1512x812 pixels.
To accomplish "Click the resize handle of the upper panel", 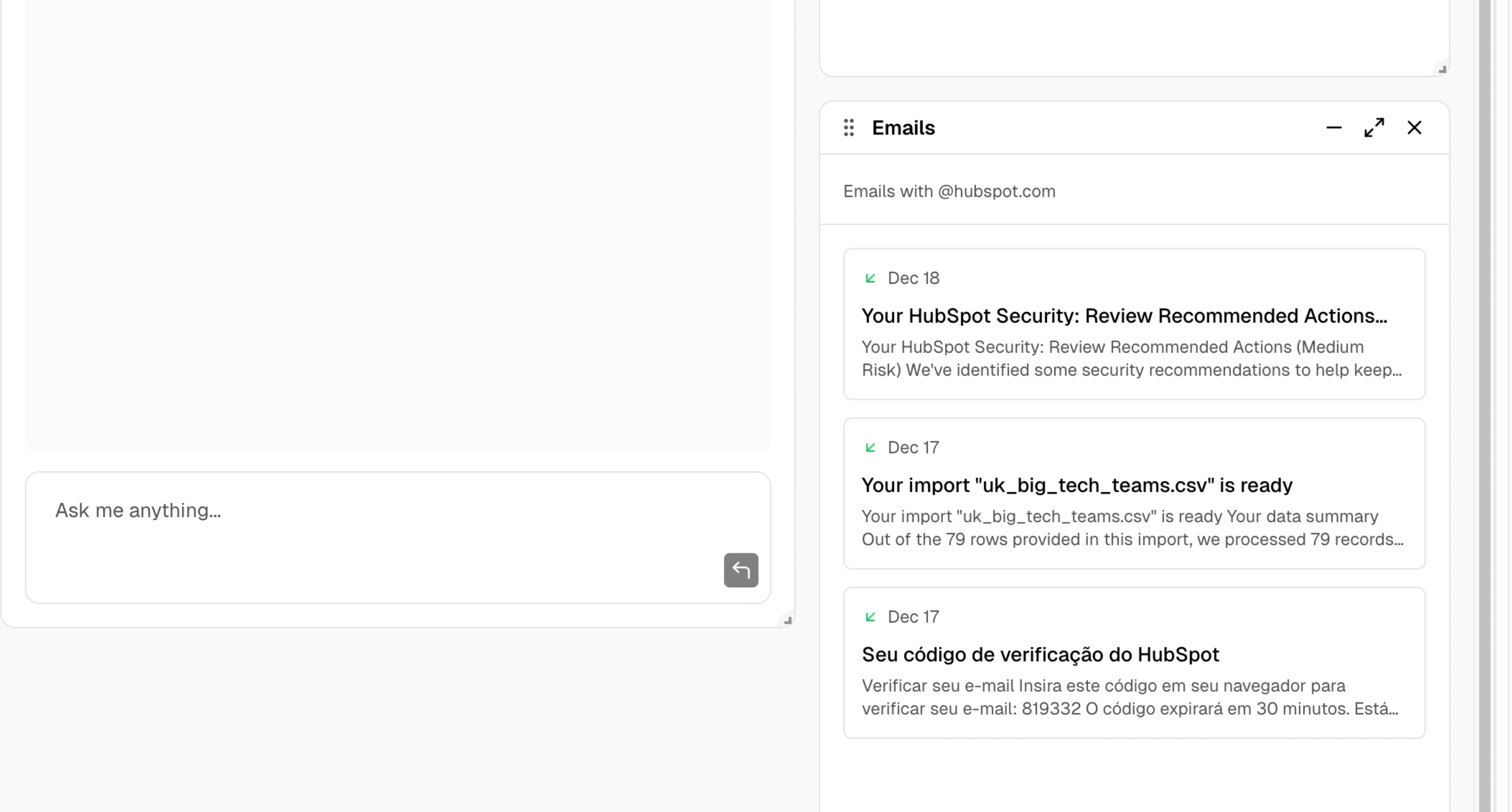I will click(1442, 69).
